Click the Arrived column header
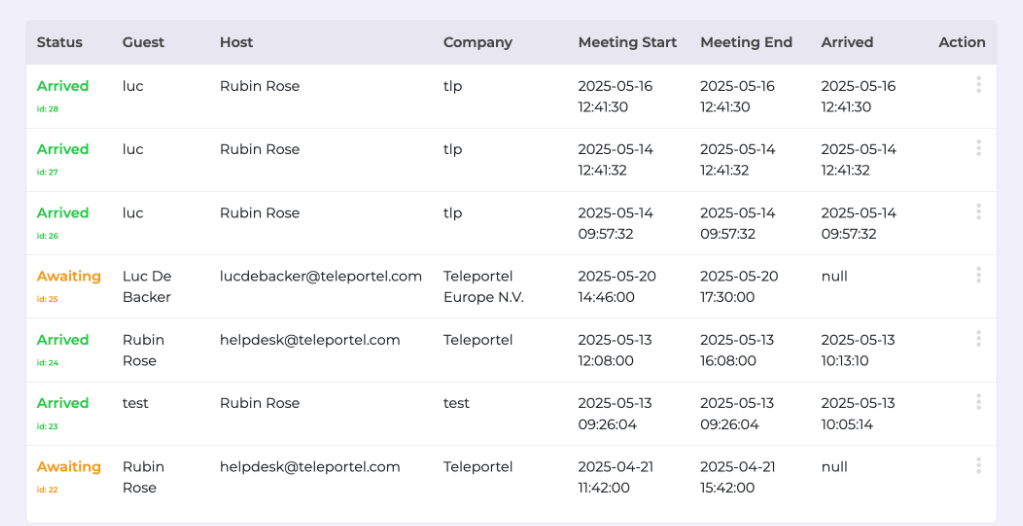This screenshot has height=526, width=1023. [x=847, y=42]
